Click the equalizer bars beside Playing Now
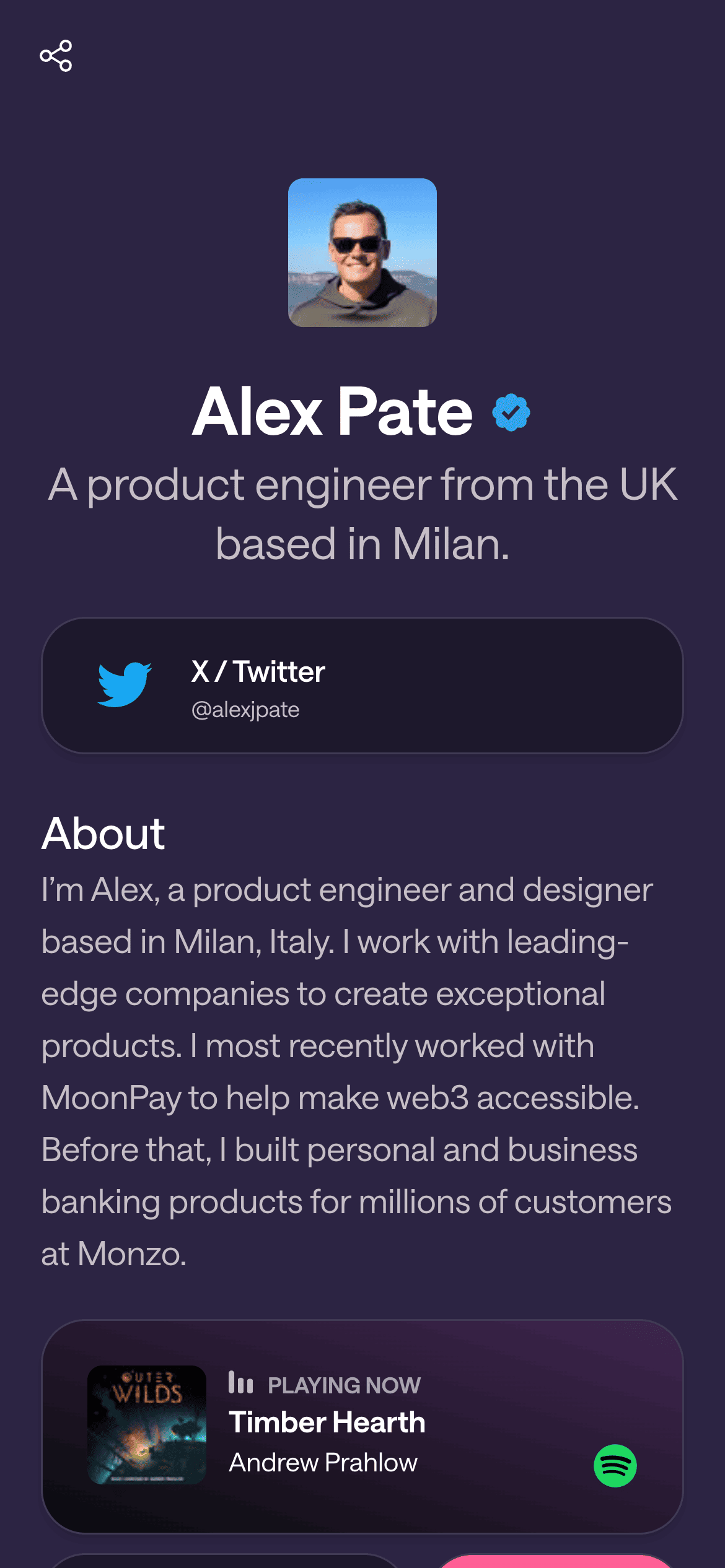Image resolution: width=725 pixels, height=1568 pixels. [x=240, y=1382]
